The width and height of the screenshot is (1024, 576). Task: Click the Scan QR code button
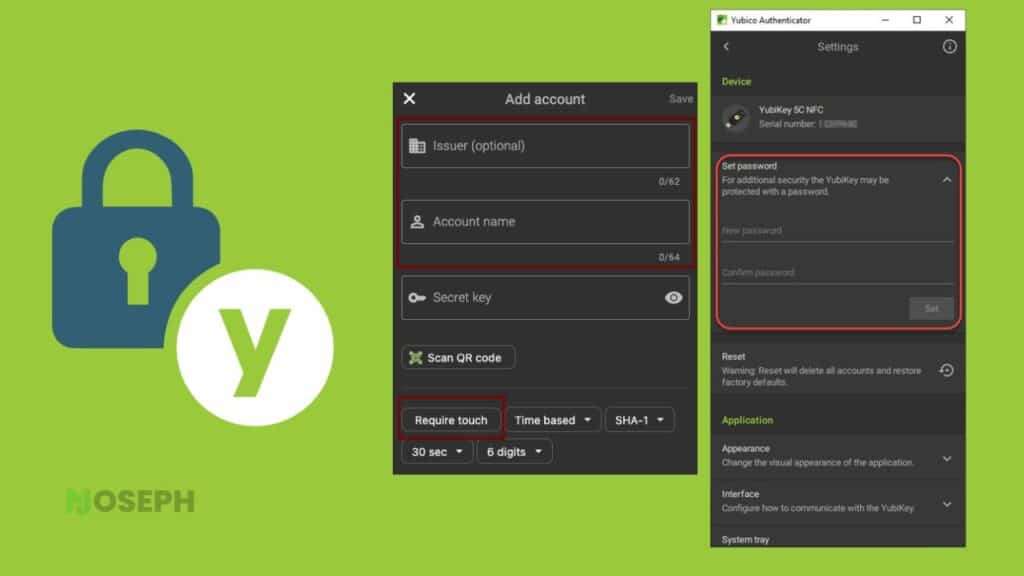[x=458, y=358]
